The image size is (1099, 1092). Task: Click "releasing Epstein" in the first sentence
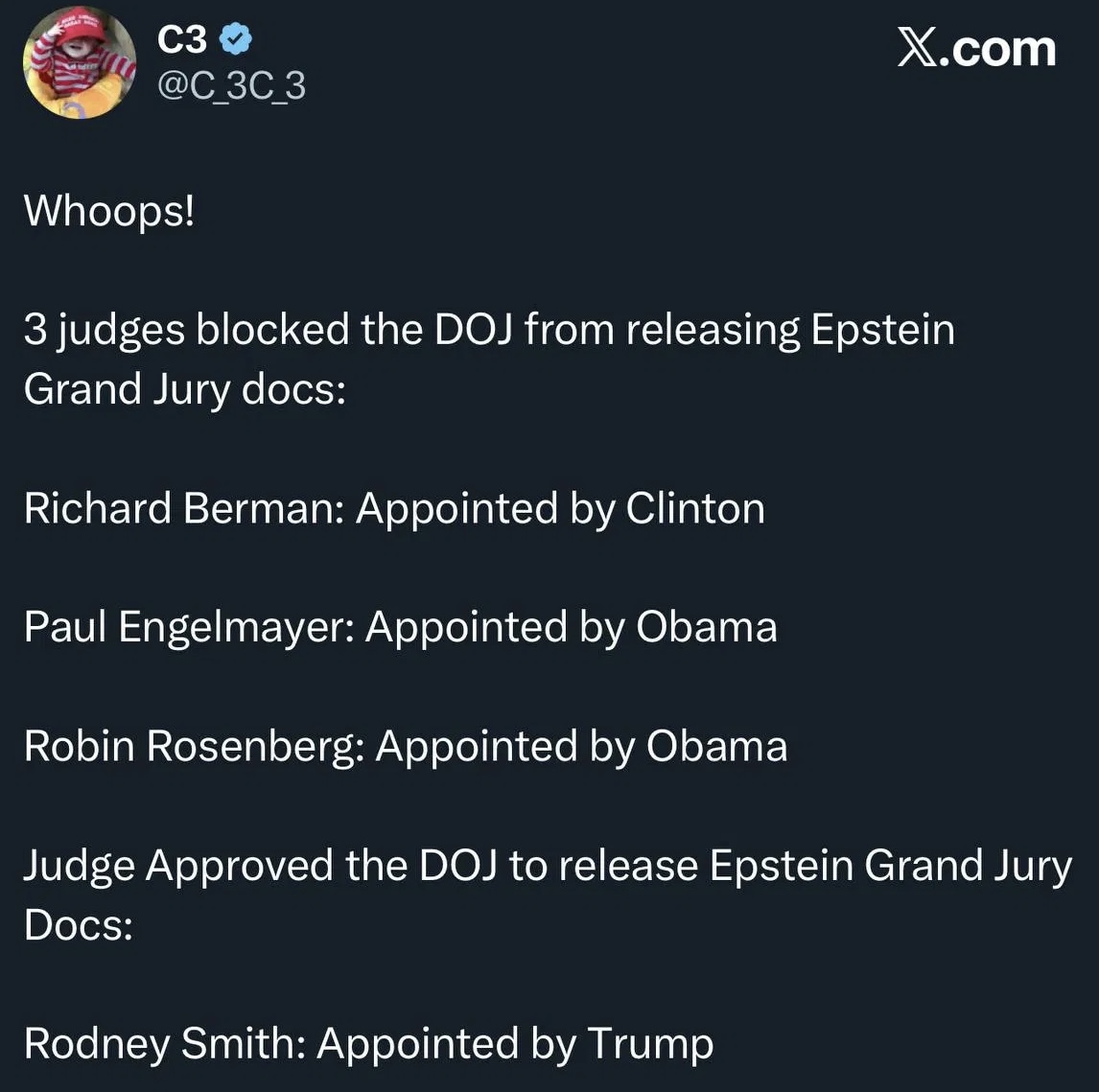(790, 330)
